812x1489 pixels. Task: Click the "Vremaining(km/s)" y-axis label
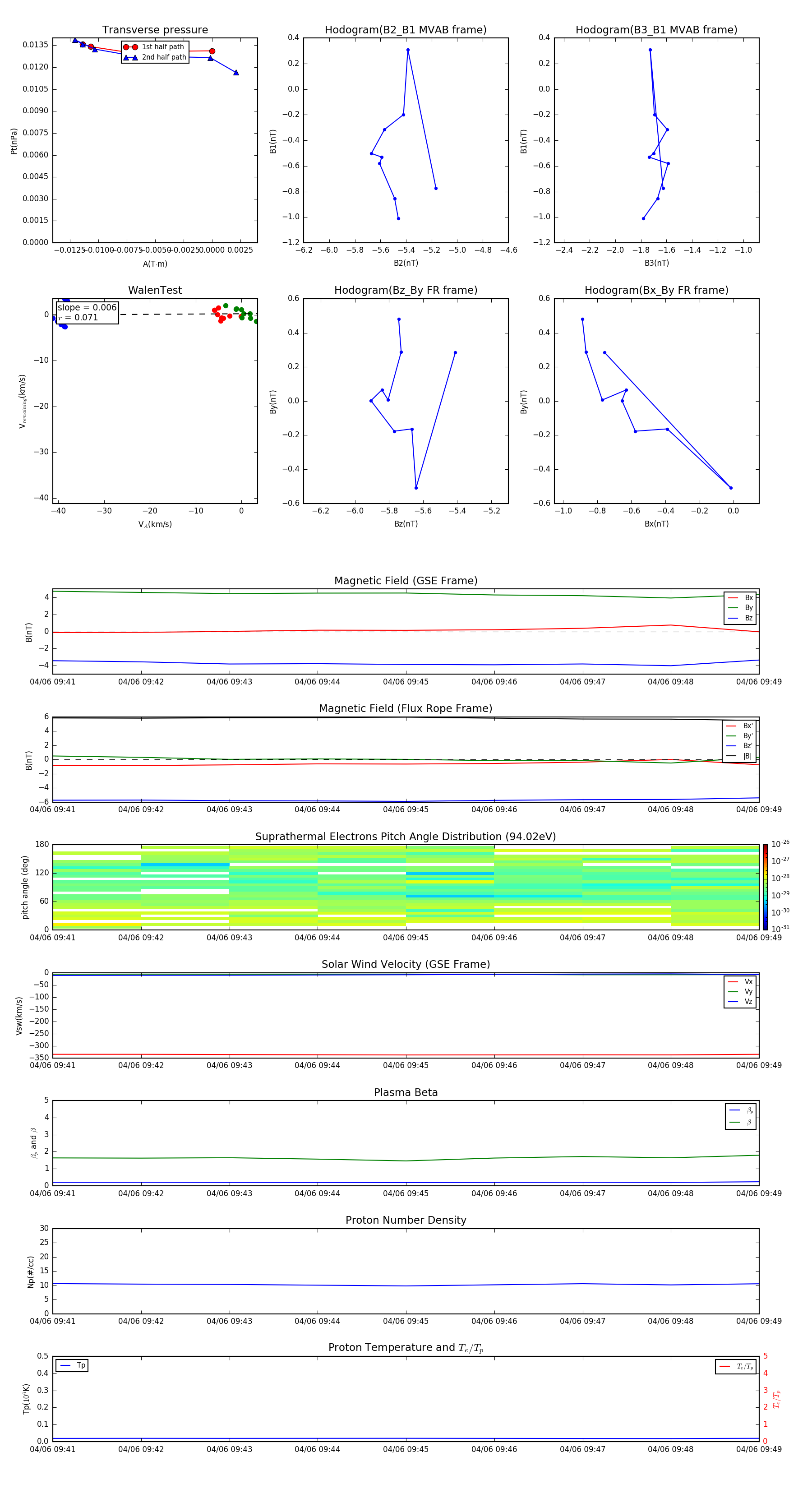(x=23, y=401)
